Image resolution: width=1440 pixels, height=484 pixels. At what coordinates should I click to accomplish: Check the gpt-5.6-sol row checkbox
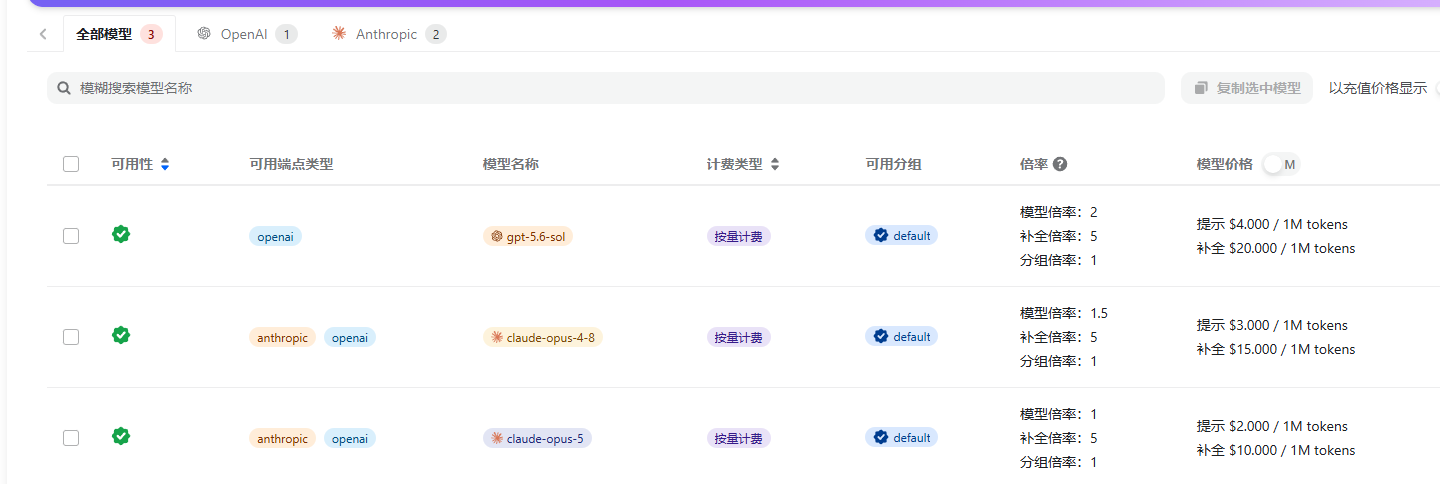(x=71, y=236)
